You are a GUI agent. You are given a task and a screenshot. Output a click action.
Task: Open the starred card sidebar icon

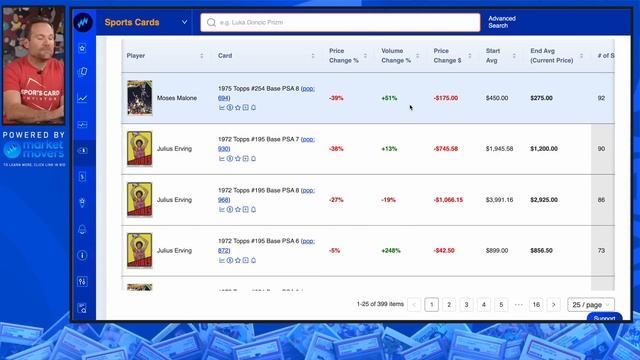click(x=82, y=48)
